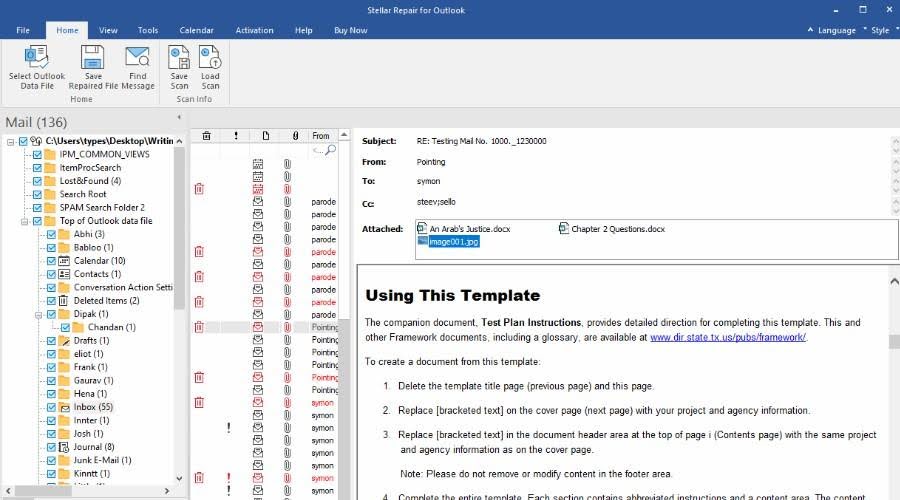Toggle Search Root checkbox
The width and height of the screenshot is (900, 500).
point(37,194)
